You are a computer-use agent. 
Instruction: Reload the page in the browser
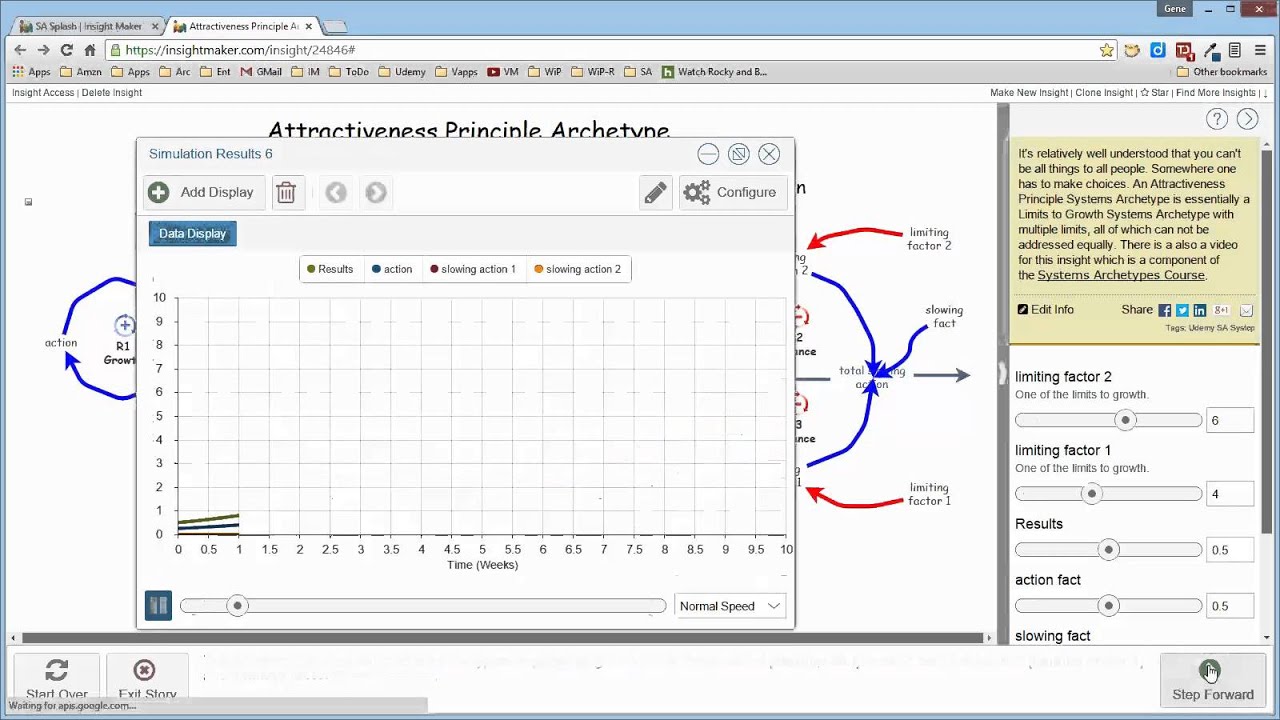click(67, 50)
